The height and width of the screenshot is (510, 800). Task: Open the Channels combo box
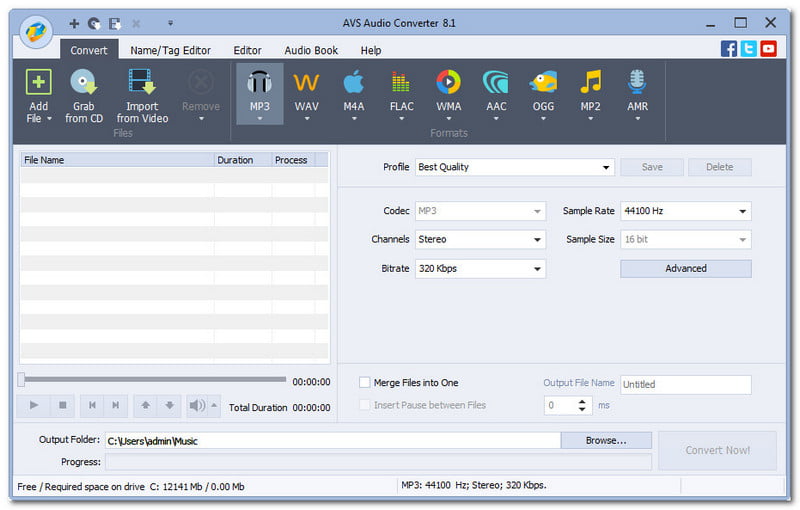(x=480, y=240)
